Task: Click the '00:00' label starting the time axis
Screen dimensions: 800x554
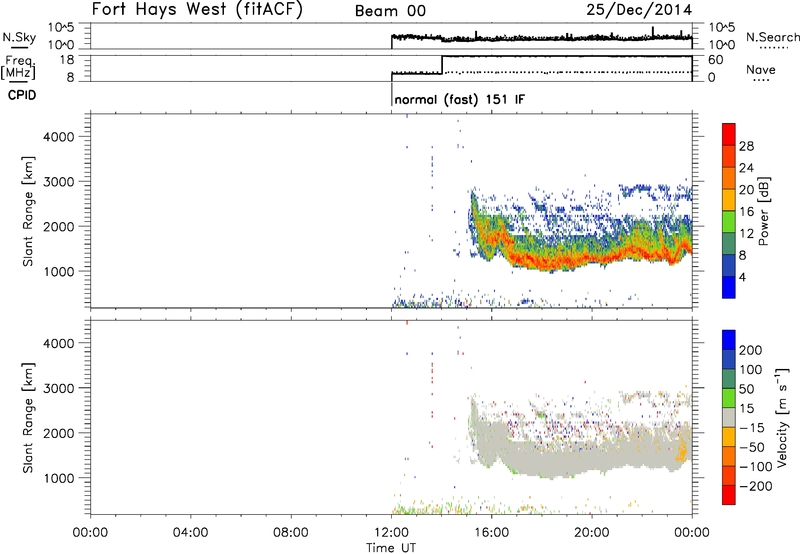Action: click(x=90, y=533)
